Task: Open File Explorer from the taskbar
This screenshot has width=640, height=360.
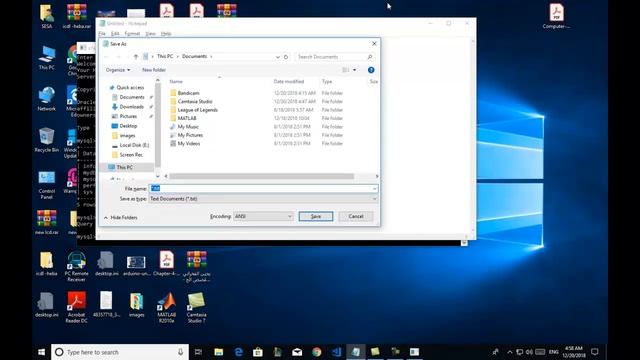Action: click(x=219, y=352)
